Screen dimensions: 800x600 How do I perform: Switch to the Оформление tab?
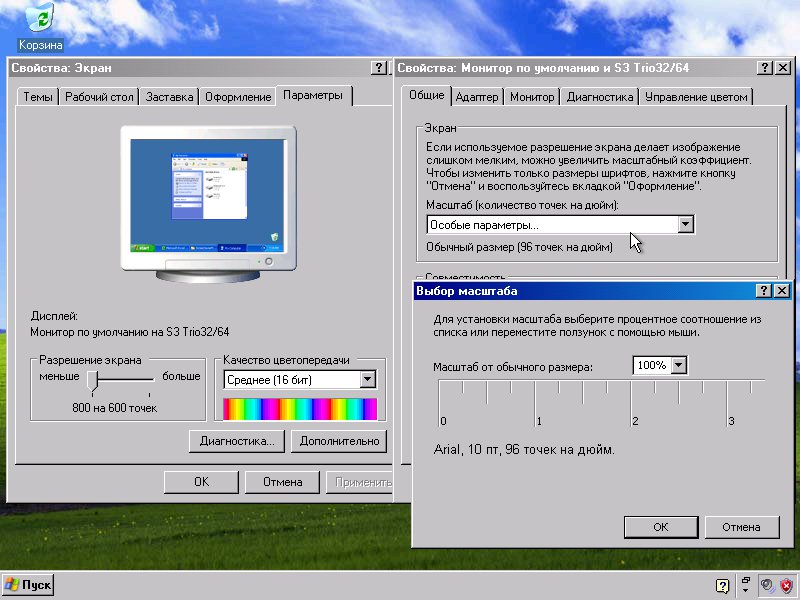238,97
